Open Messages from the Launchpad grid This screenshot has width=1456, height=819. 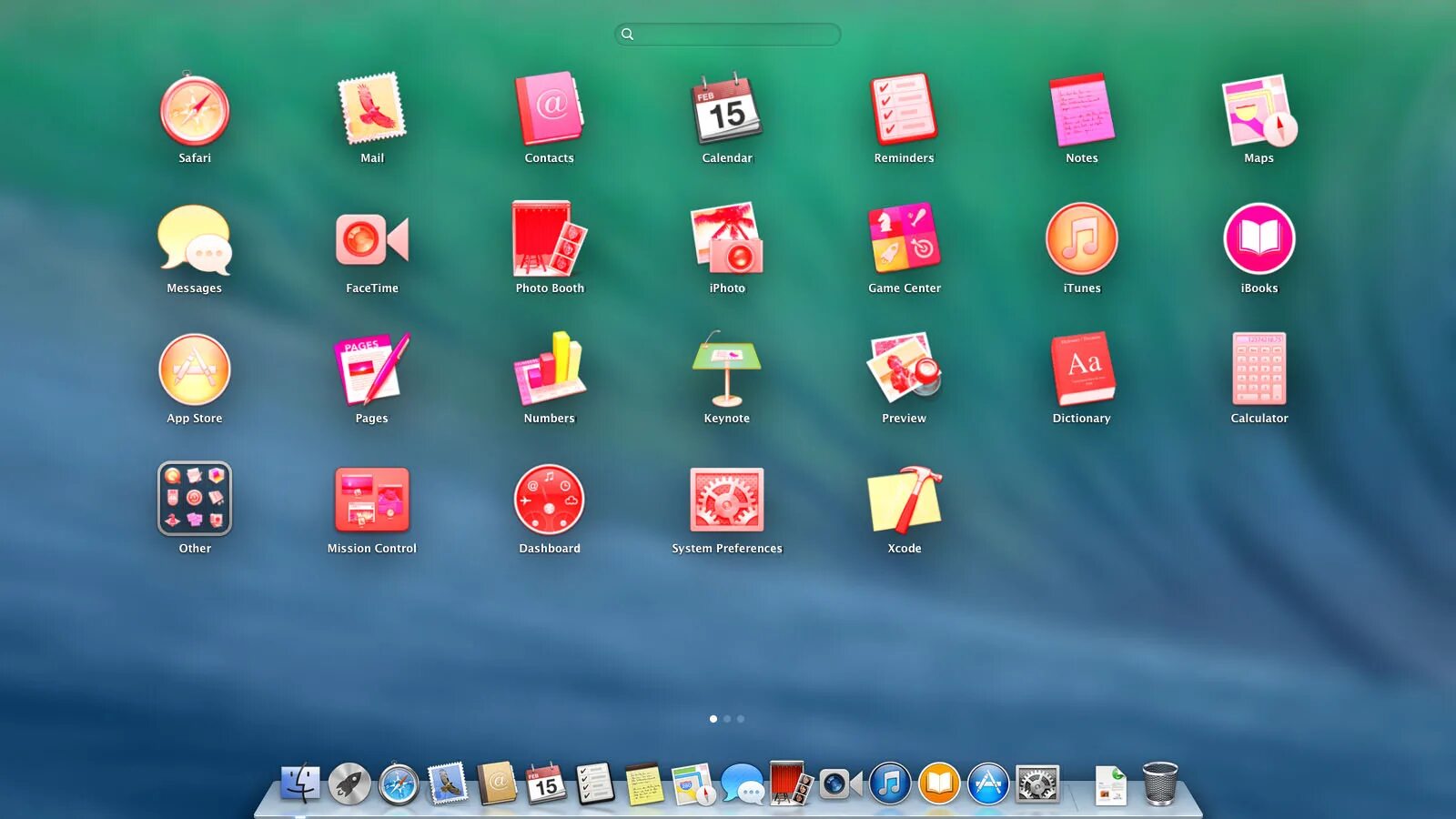(x=195, y=239)
